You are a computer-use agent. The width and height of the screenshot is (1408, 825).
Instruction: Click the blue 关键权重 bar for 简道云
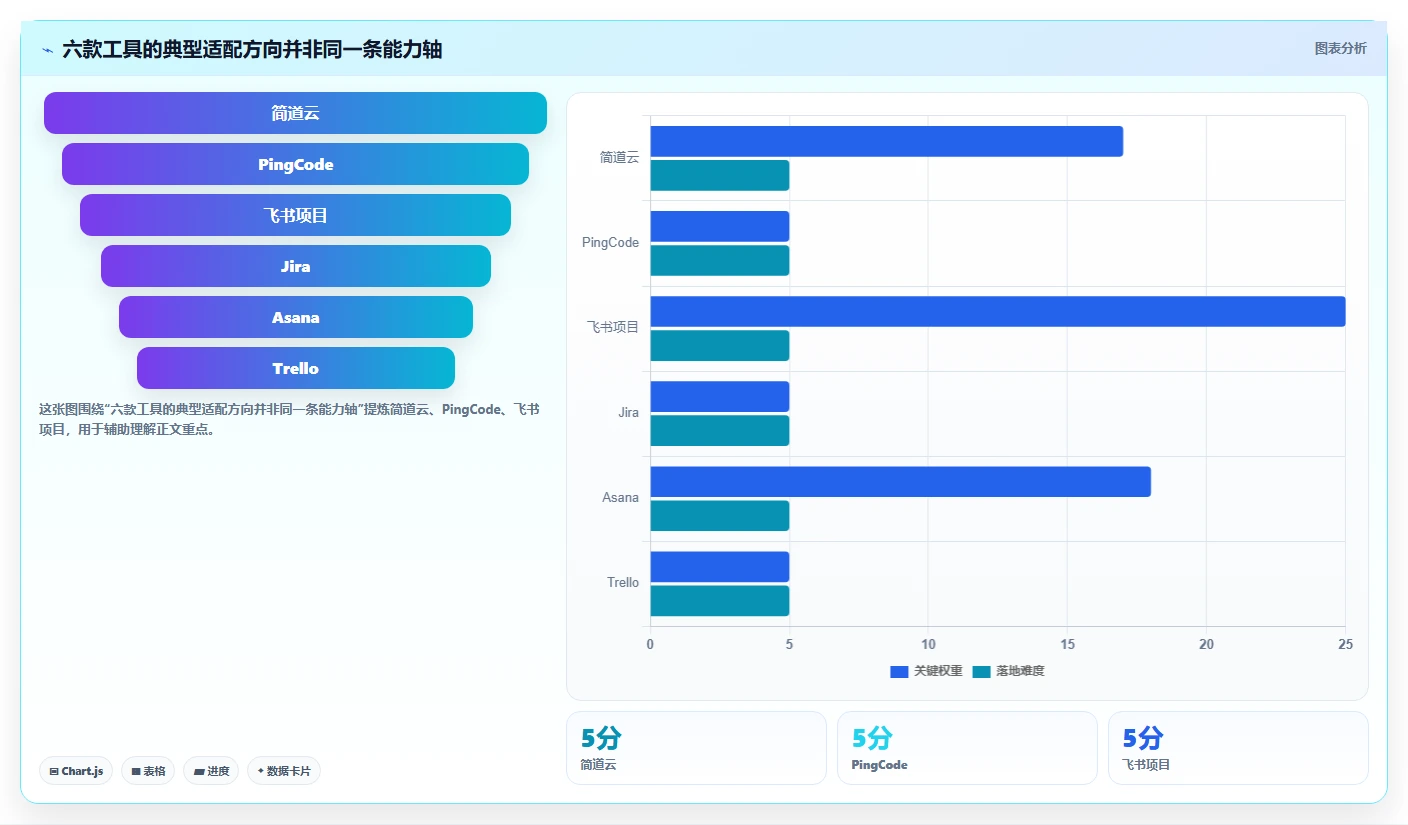click(886, 141)
